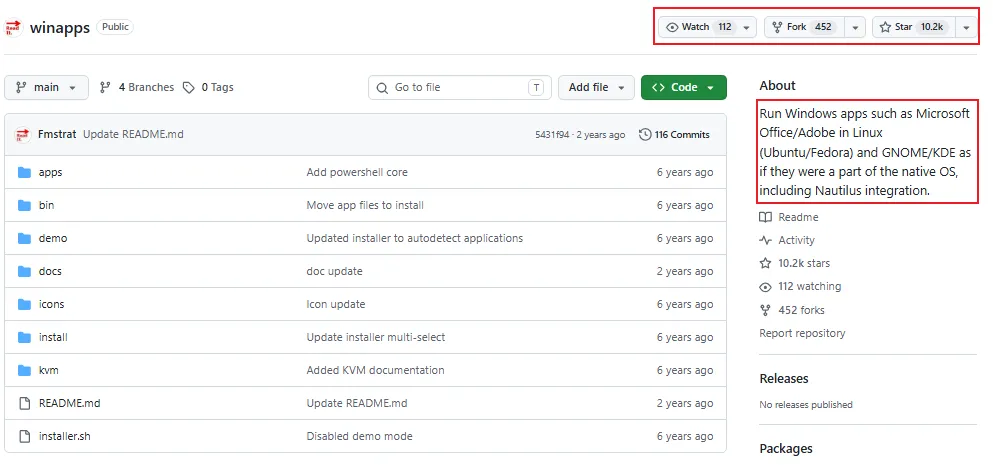This screenshot has width=993, height=465.
Task: Open the Packages heading link
Action: (x=786, y=449)
